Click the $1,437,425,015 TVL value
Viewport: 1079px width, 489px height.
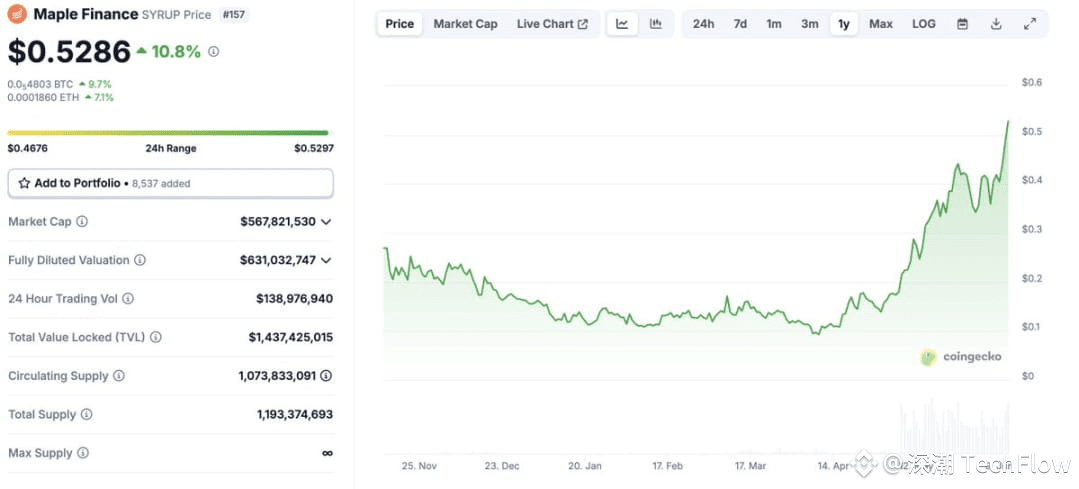coord(291,337)
